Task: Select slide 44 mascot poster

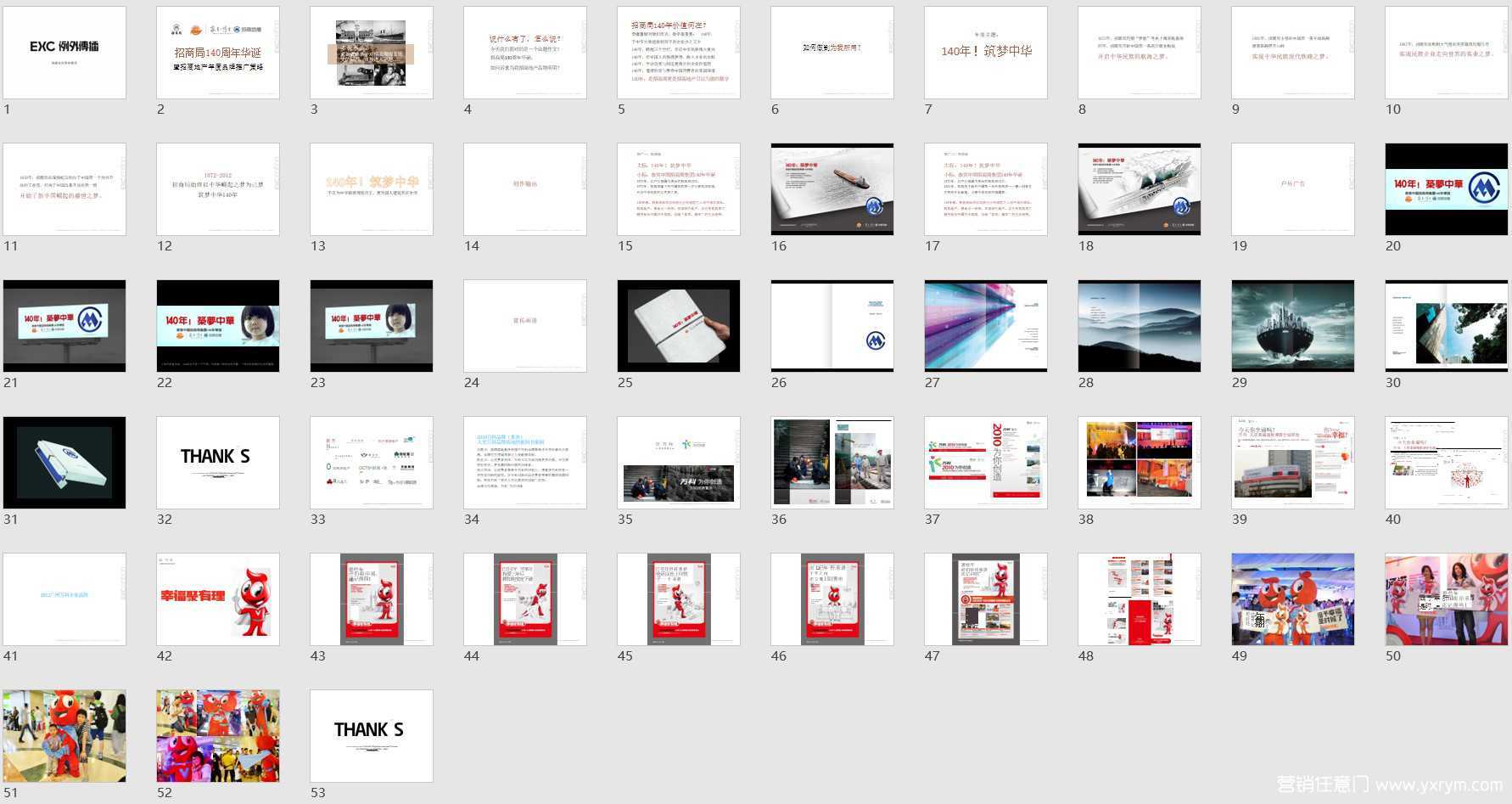Action: 525,599
